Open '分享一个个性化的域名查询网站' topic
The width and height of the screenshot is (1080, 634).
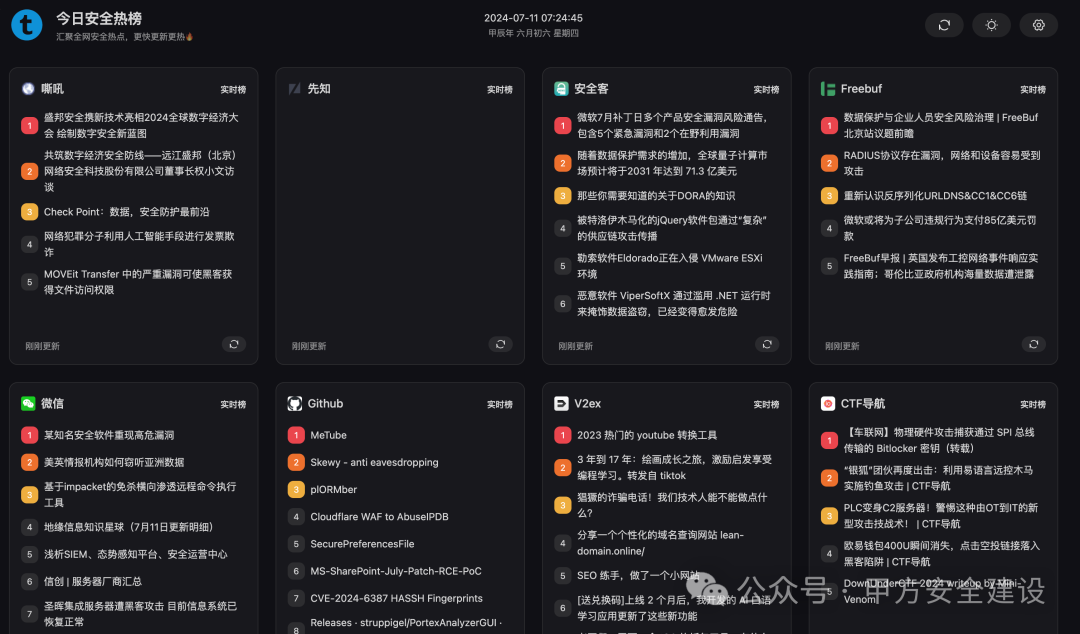660,543
